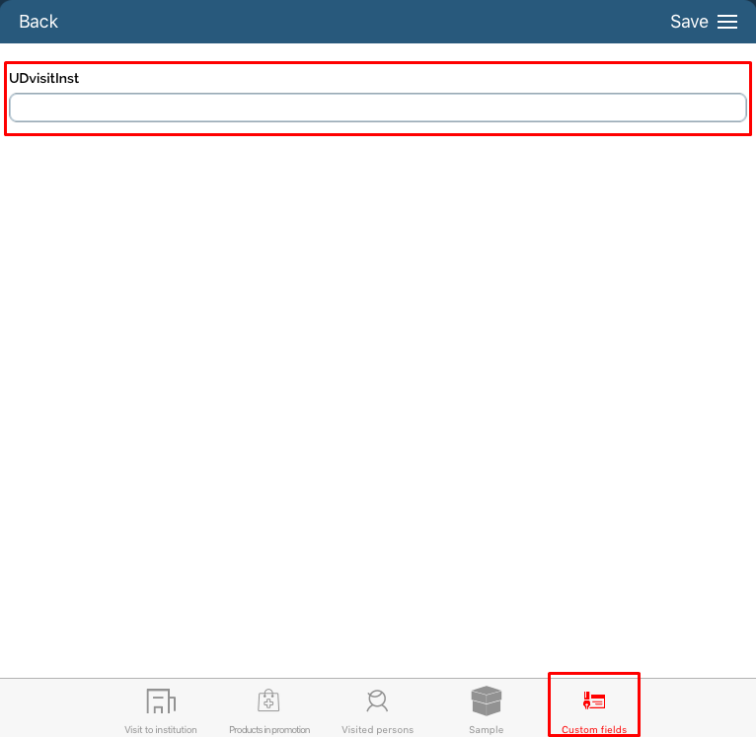
Task: Tap the Visited persons icon
Action: (377, 701)
